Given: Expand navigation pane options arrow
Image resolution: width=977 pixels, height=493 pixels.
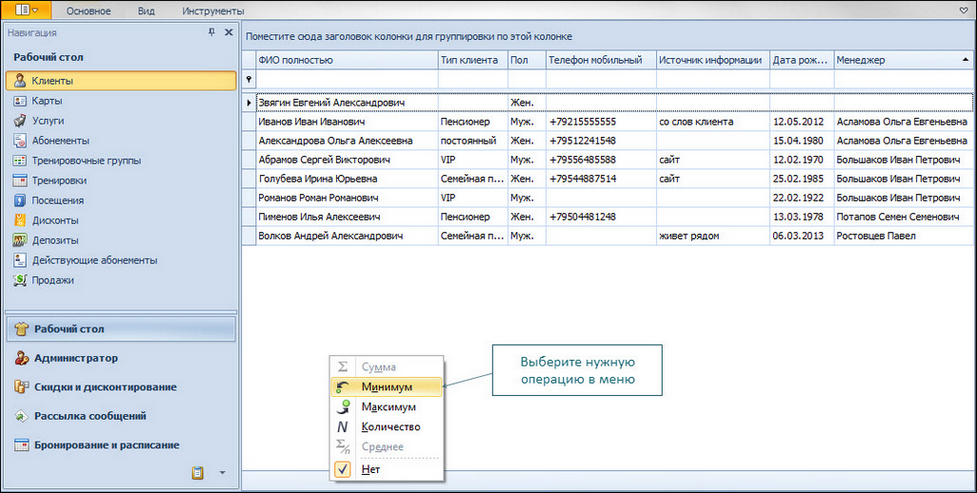Looking at the screenshot, I should point(222,473).
